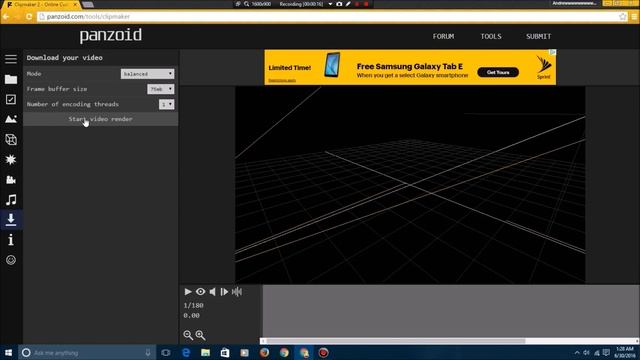
Task: Open the music note audio icon in sidebar
Action: (x=11, y=200)
